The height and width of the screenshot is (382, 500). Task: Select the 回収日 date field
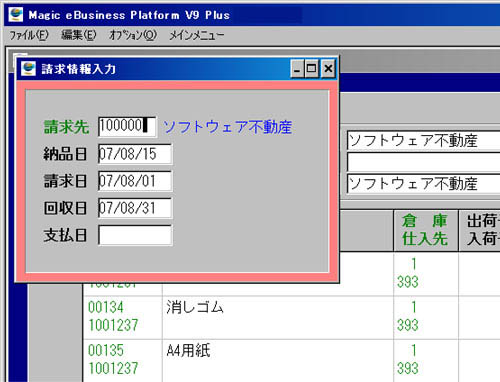pos(135,208)
